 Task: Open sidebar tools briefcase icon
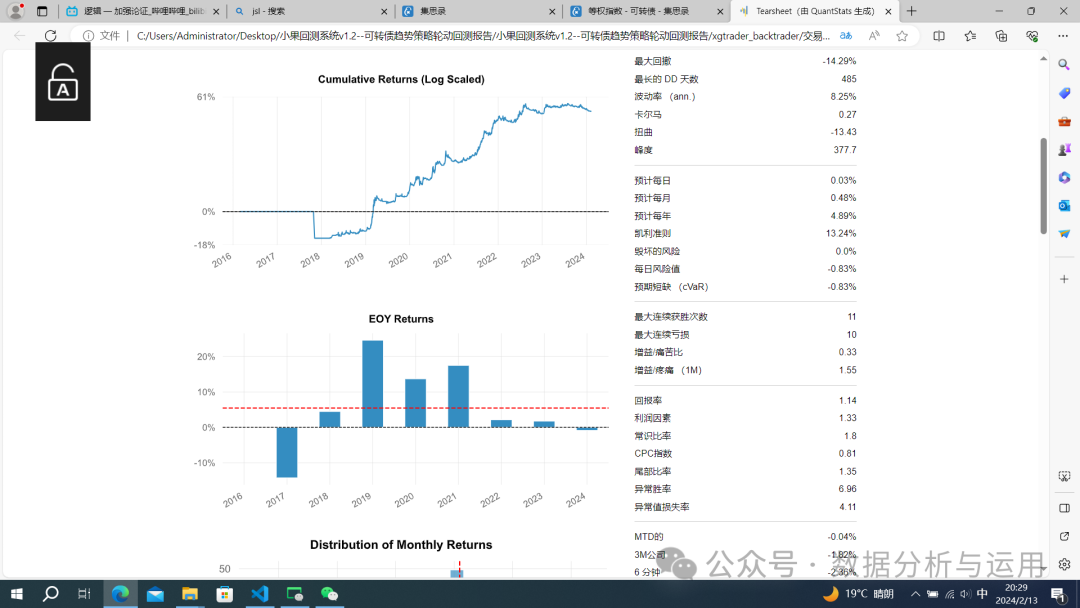pos(1064,121)
